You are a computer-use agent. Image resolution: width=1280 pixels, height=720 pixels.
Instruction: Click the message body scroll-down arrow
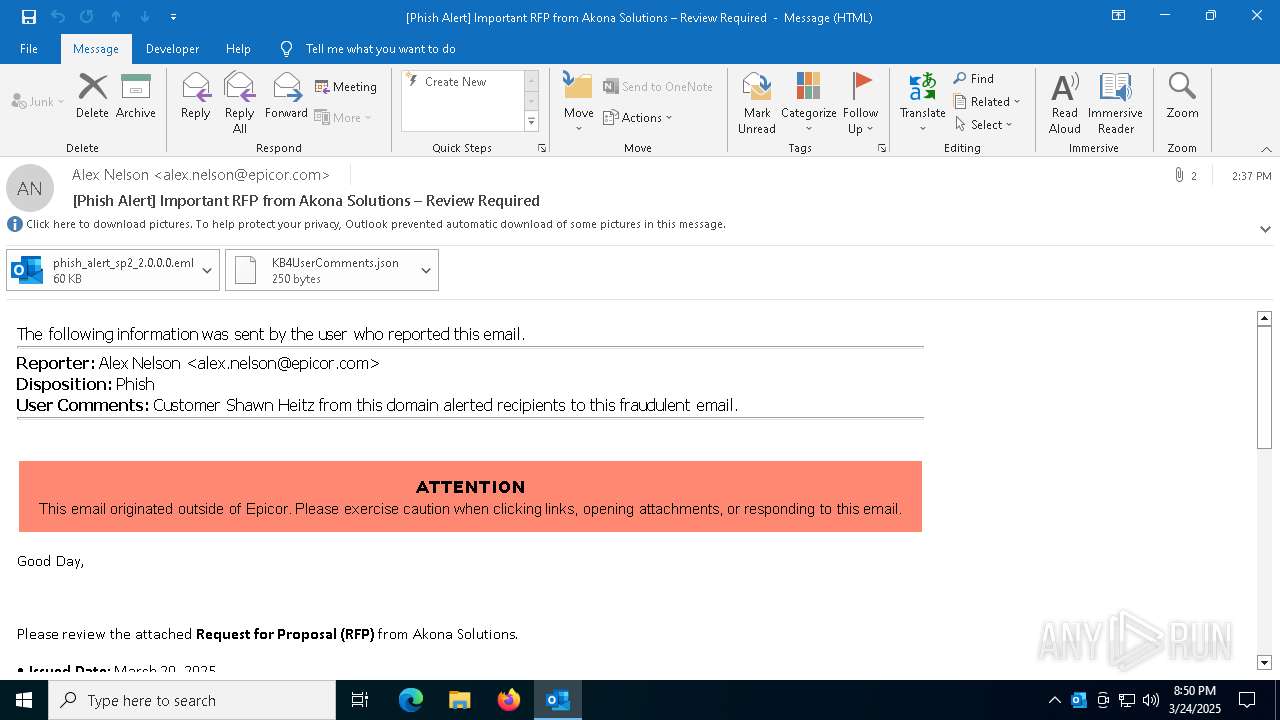(x=1264, y=662)
